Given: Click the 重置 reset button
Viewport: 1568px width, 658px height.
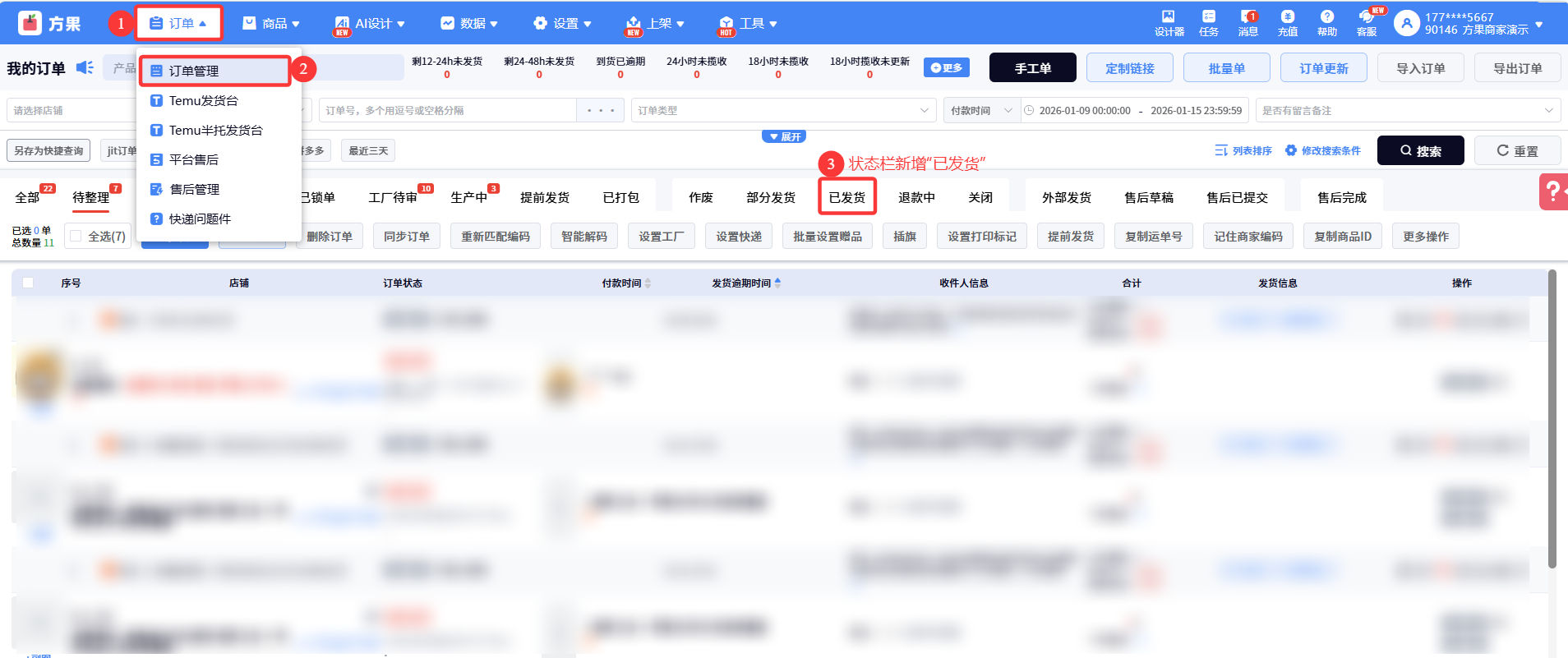Looking at the screenshot, I should click(x=1518, y=151).
